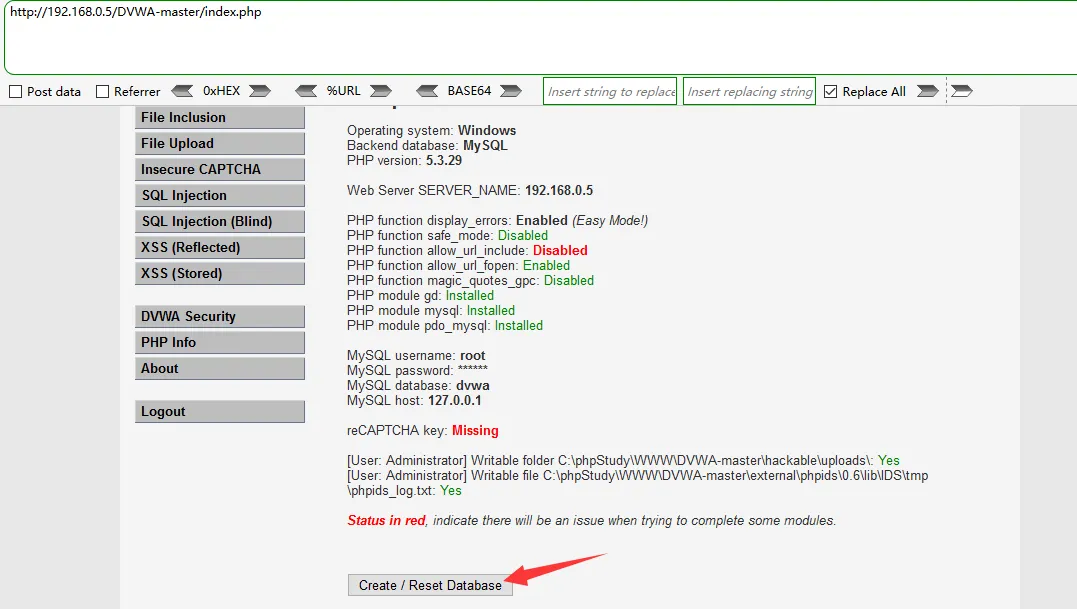The image size is (1077, 609).
Task: Click the right arrow after 0xHEX
Action: [x=260, y=91]
